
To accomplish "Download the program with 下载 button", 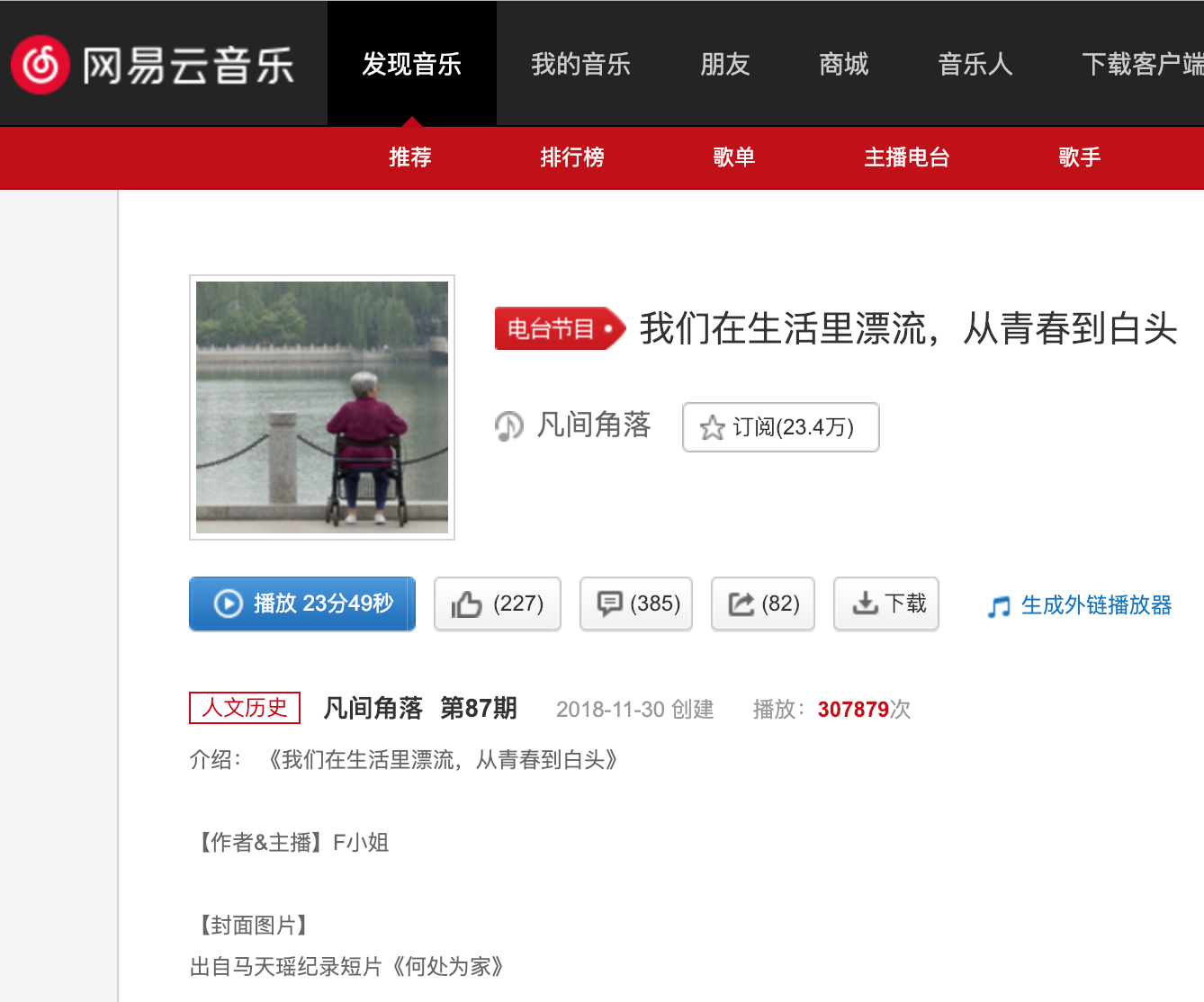I will click(x=886, y=604).
